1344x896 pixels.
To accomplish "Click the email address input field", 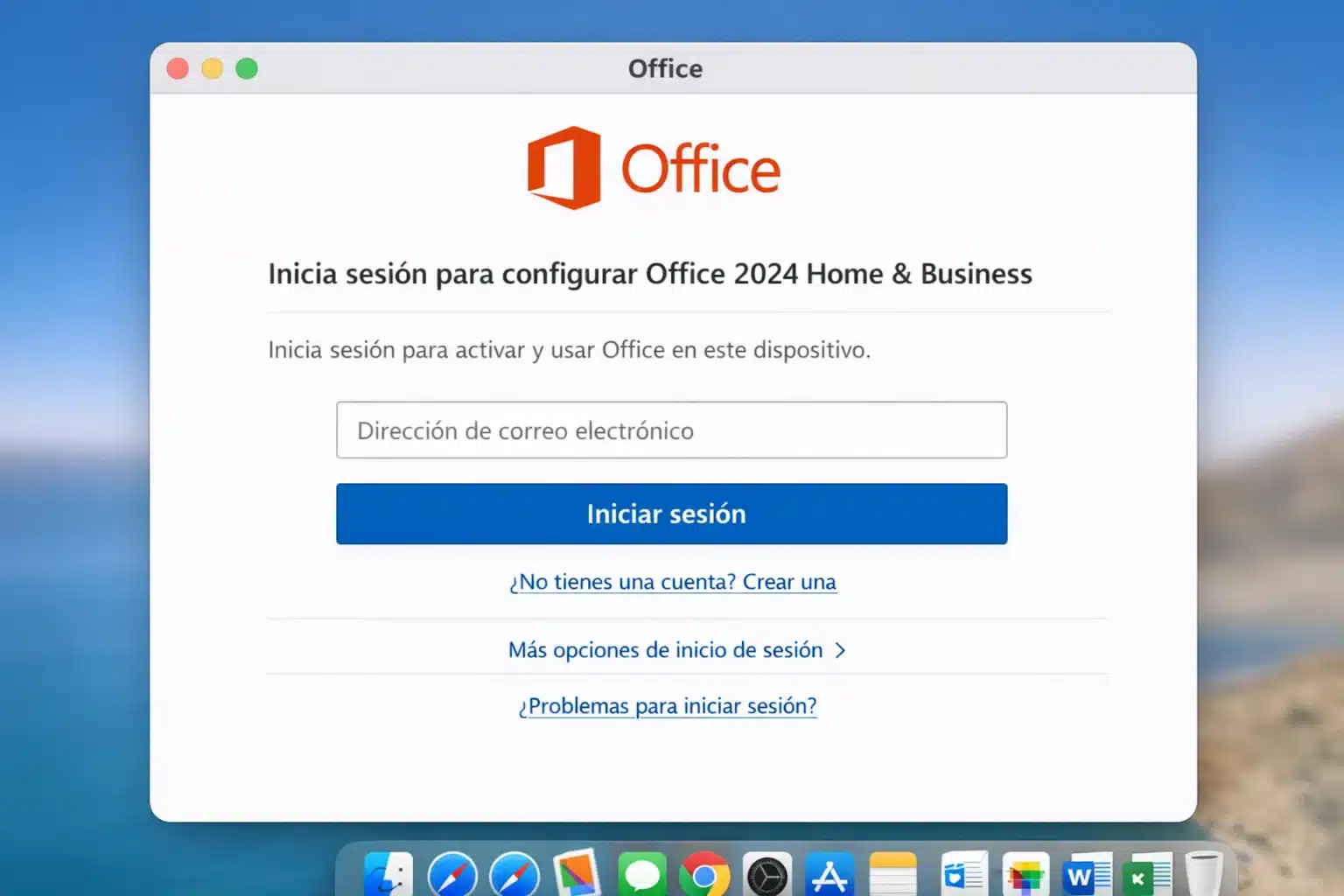I will [671, 430].
